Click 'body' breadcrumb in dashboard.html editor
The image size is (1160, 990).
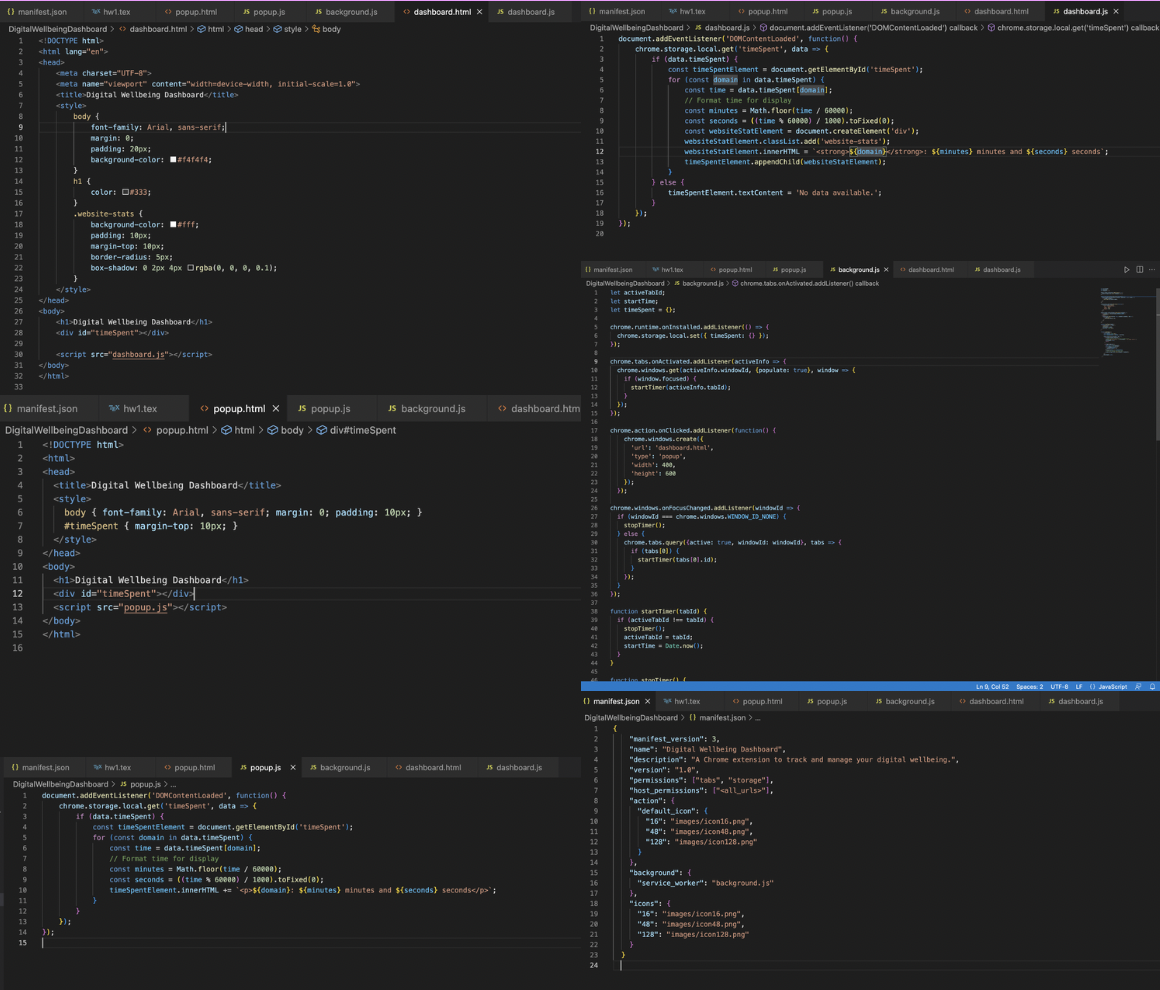326,29
